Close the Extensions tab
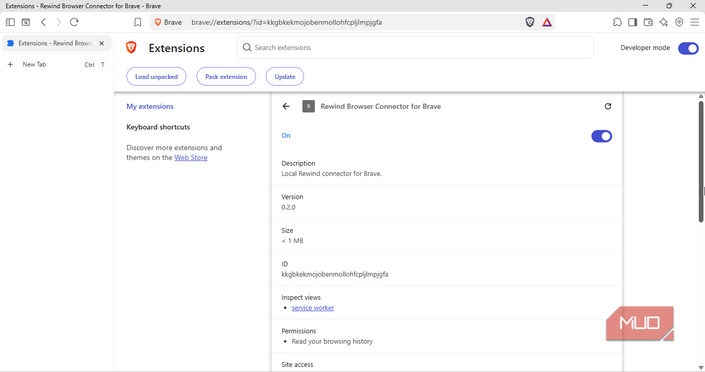705x372 pixels. click(x=102, y=43)
